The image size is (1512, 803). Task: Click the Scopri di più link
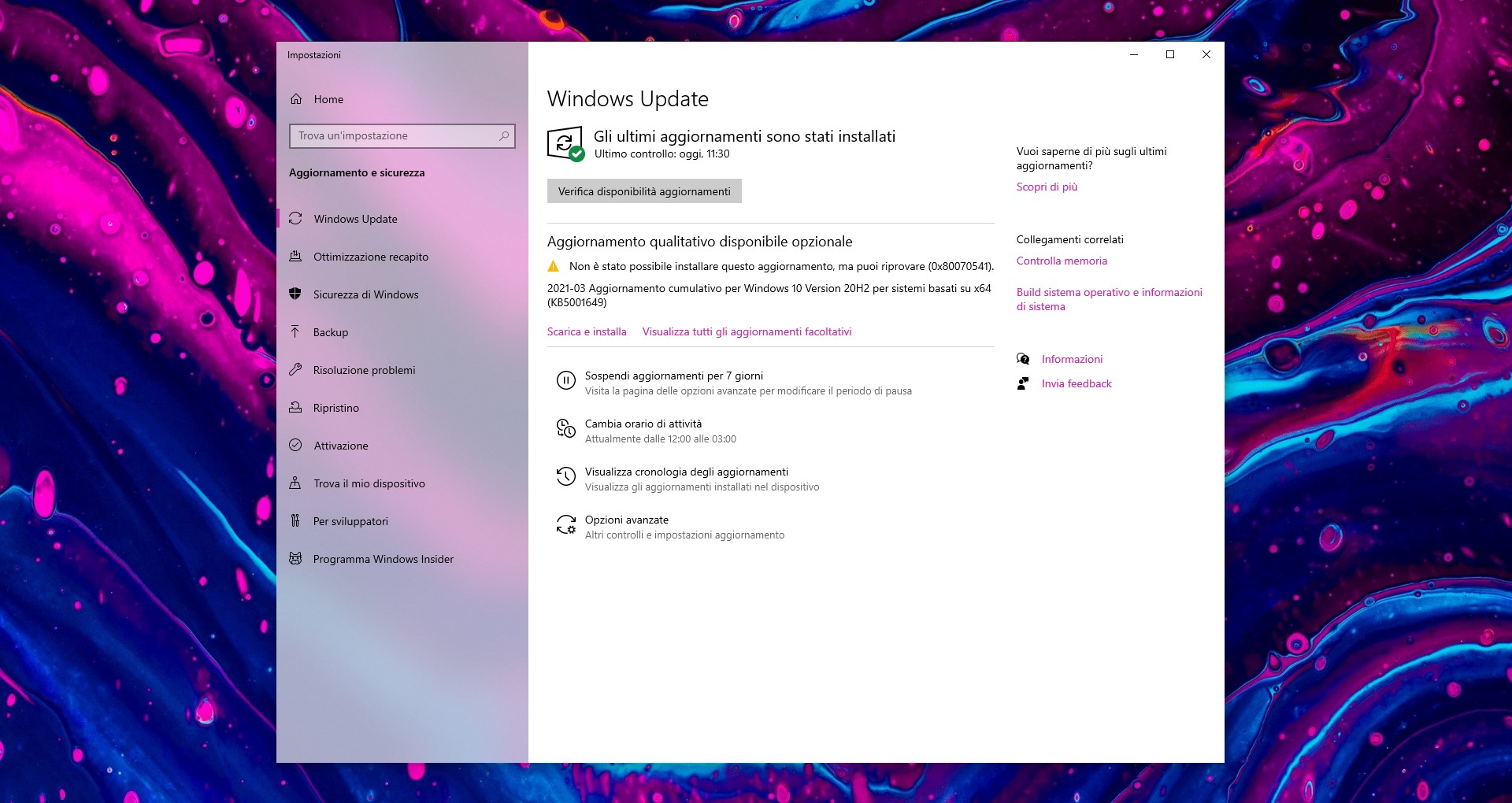pyautogui.click(x=1047, y=187)
